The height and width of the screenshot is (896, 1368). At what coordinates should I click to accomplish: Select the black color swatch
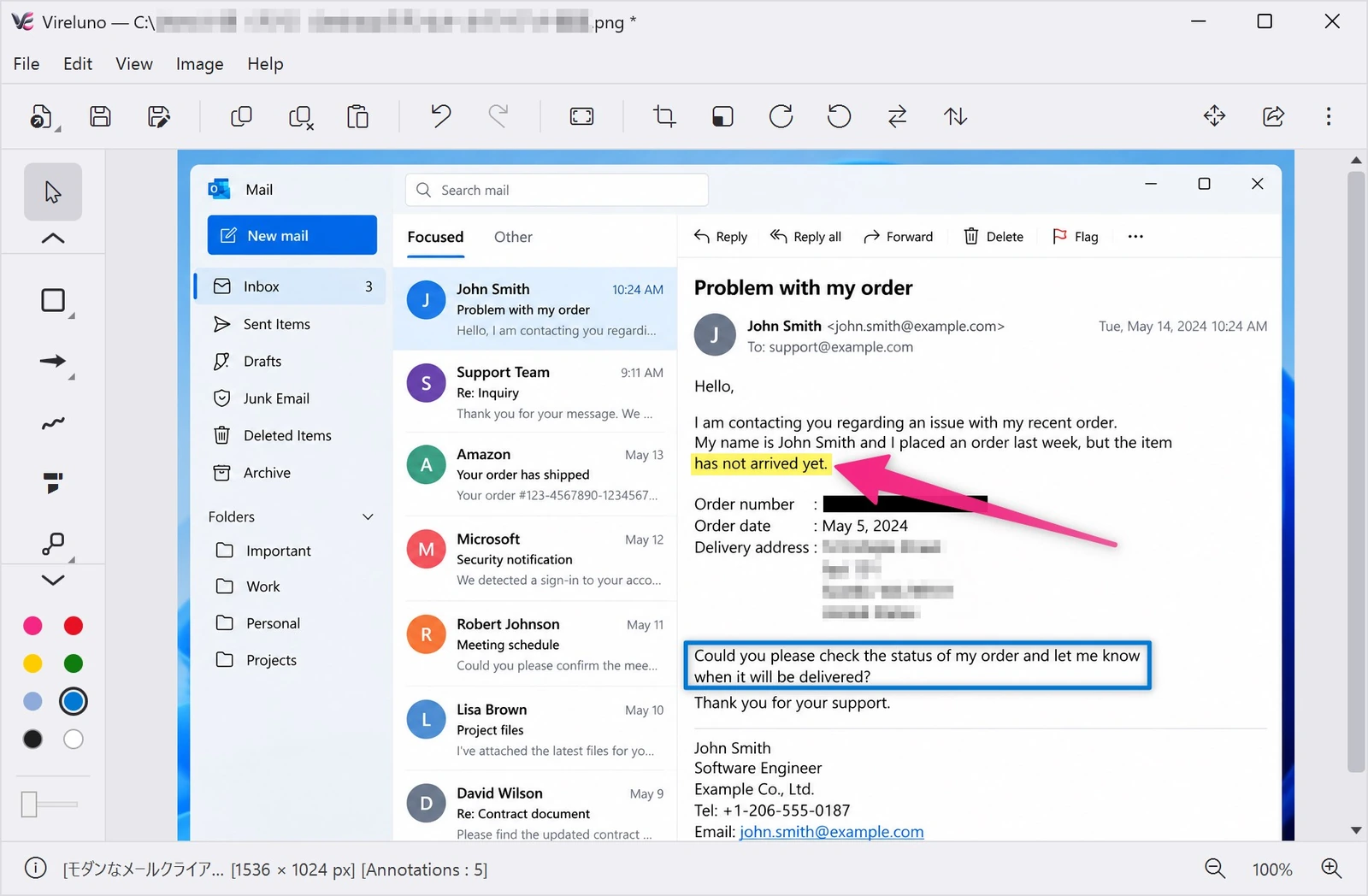click(x=32, y=739)
